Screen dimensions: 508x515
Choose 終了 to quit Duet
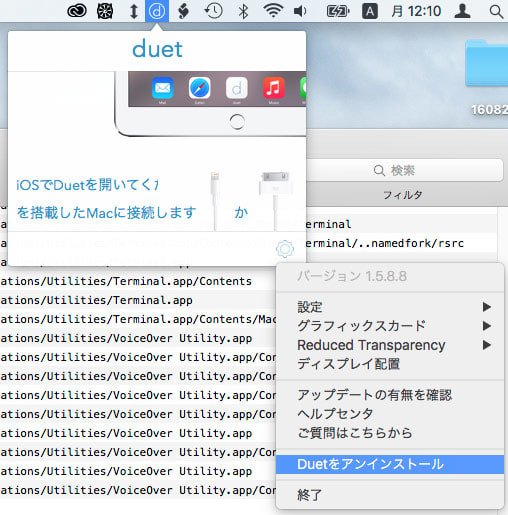[390, 495]
